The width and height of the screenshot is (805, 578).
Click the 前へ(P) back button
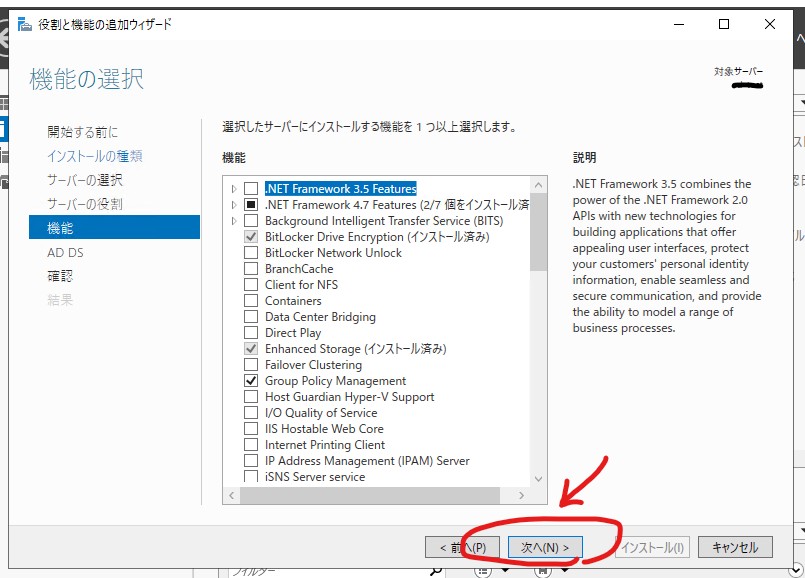point(463,547)
